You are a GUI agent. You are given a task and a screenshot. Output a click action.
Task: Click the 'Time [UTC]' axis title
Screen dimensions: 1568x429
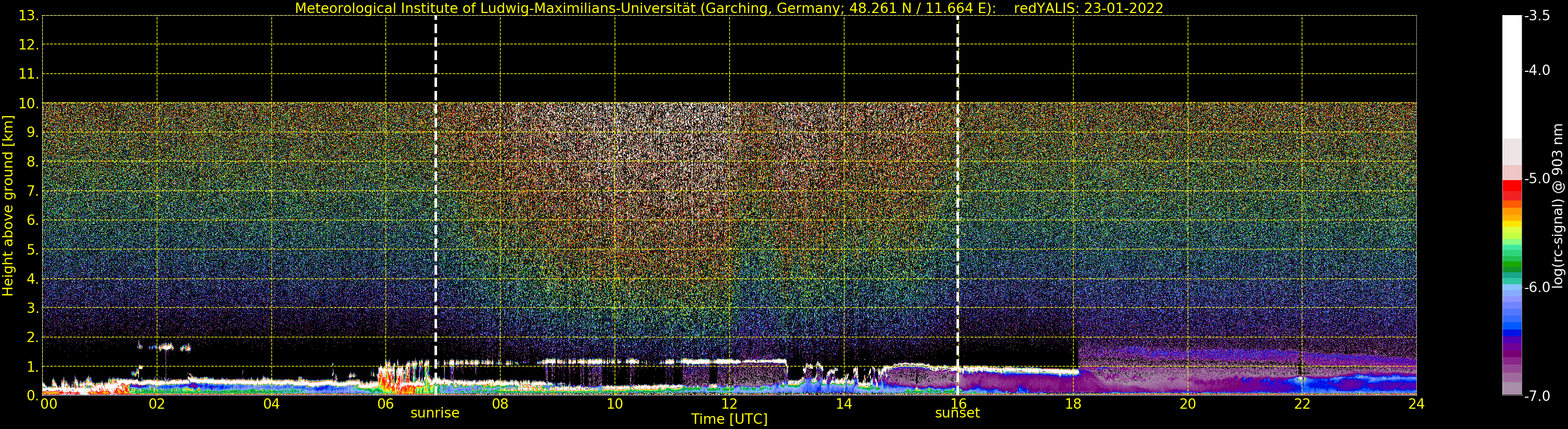[729, 419]
